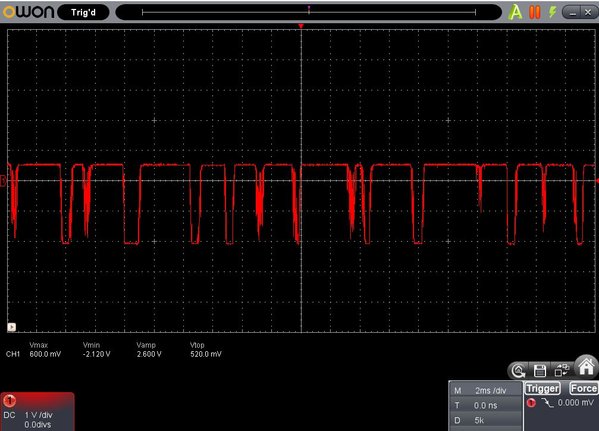Close the OWON oscilloscope window

click(x=589, y=12)
